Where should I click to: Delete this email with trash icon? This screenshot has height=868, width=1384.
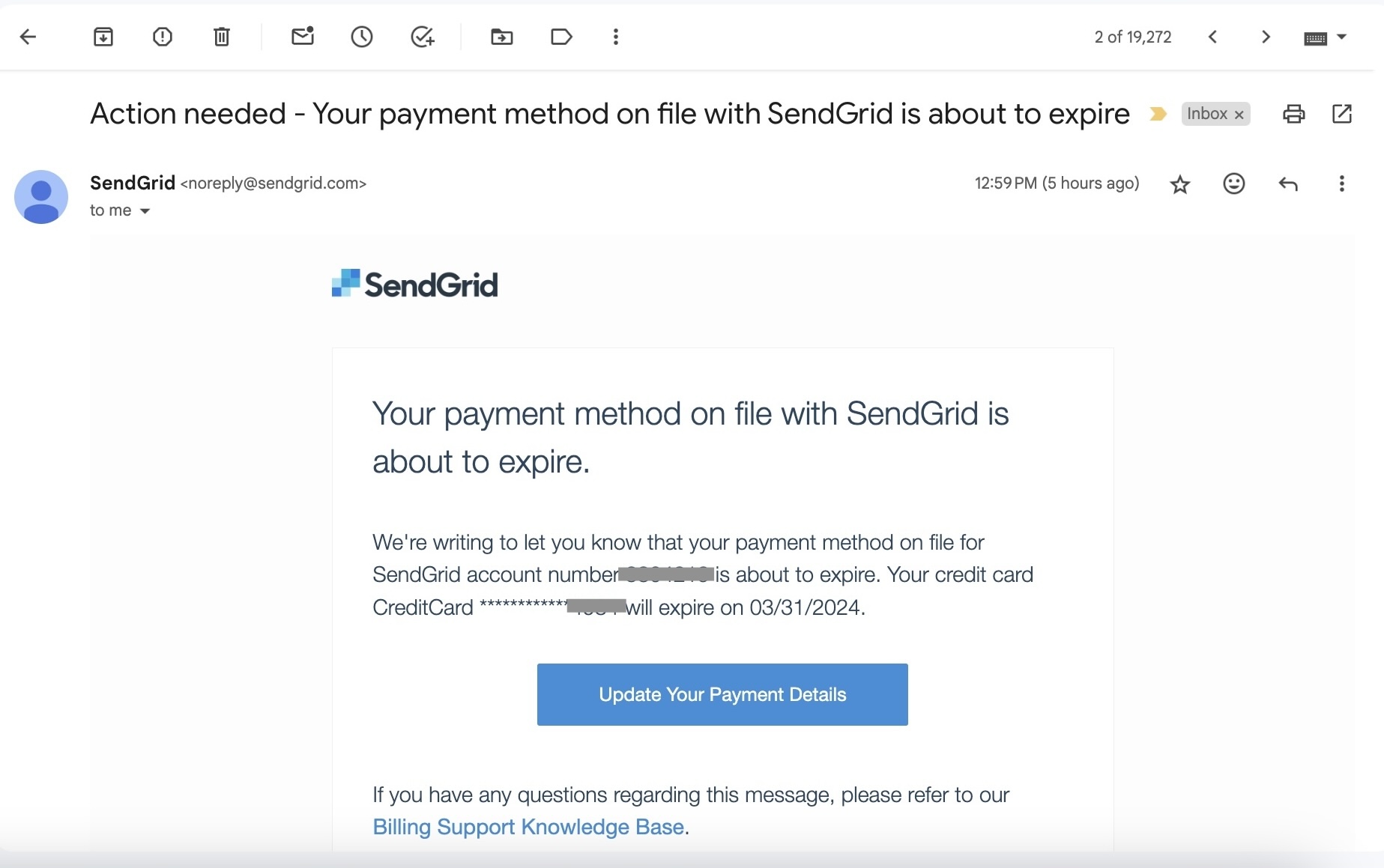click(x=222, y=37)
